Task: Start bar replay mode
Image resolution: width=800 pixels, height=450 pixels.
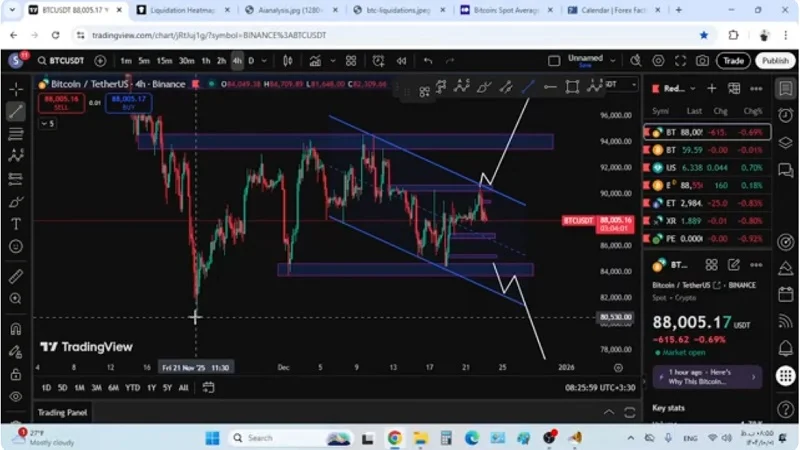Action: click(402, 61)
